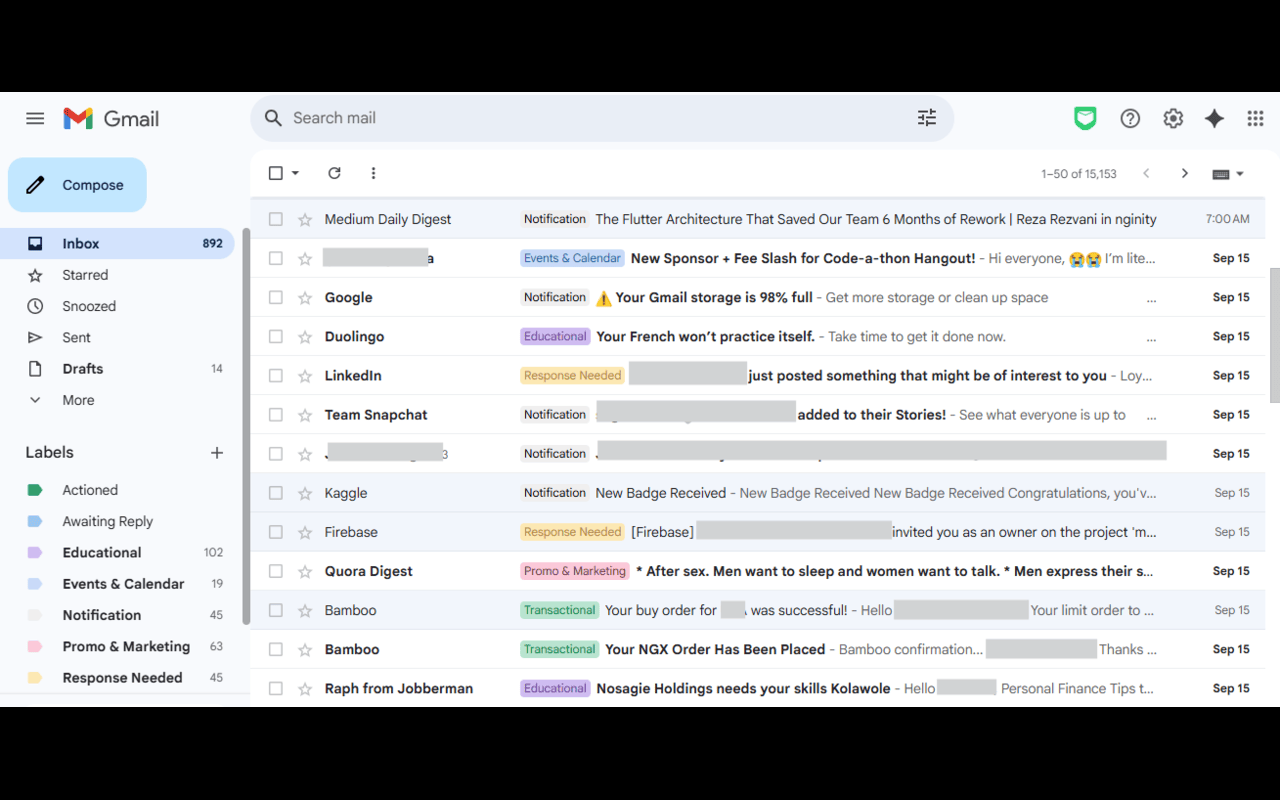Open the Educational label in sidebar
The width and height of the screenshot is (1280, 800).
point(118,552)
